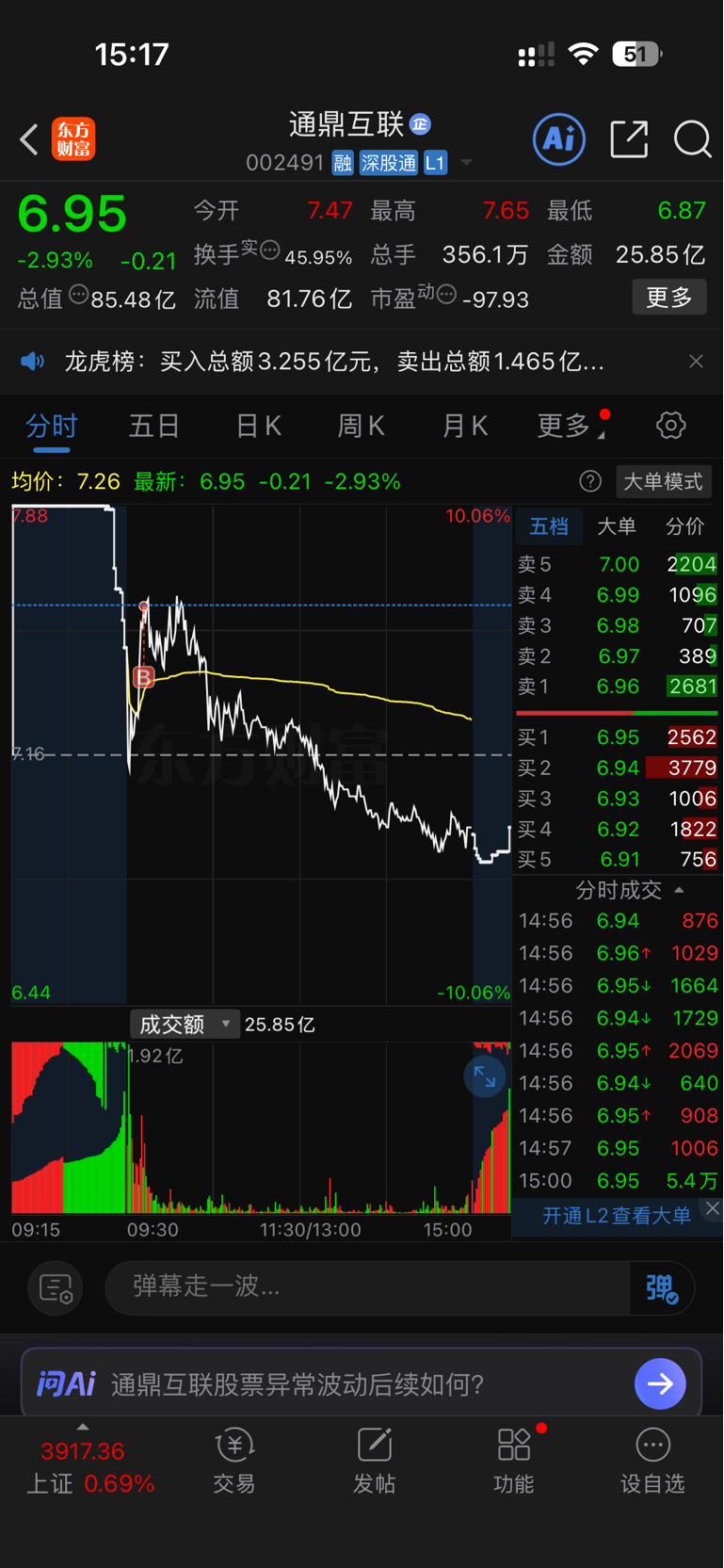Tap the battery indicator in status bar
The width and height of the screenshot is (724, 1568).
point(637,54)
